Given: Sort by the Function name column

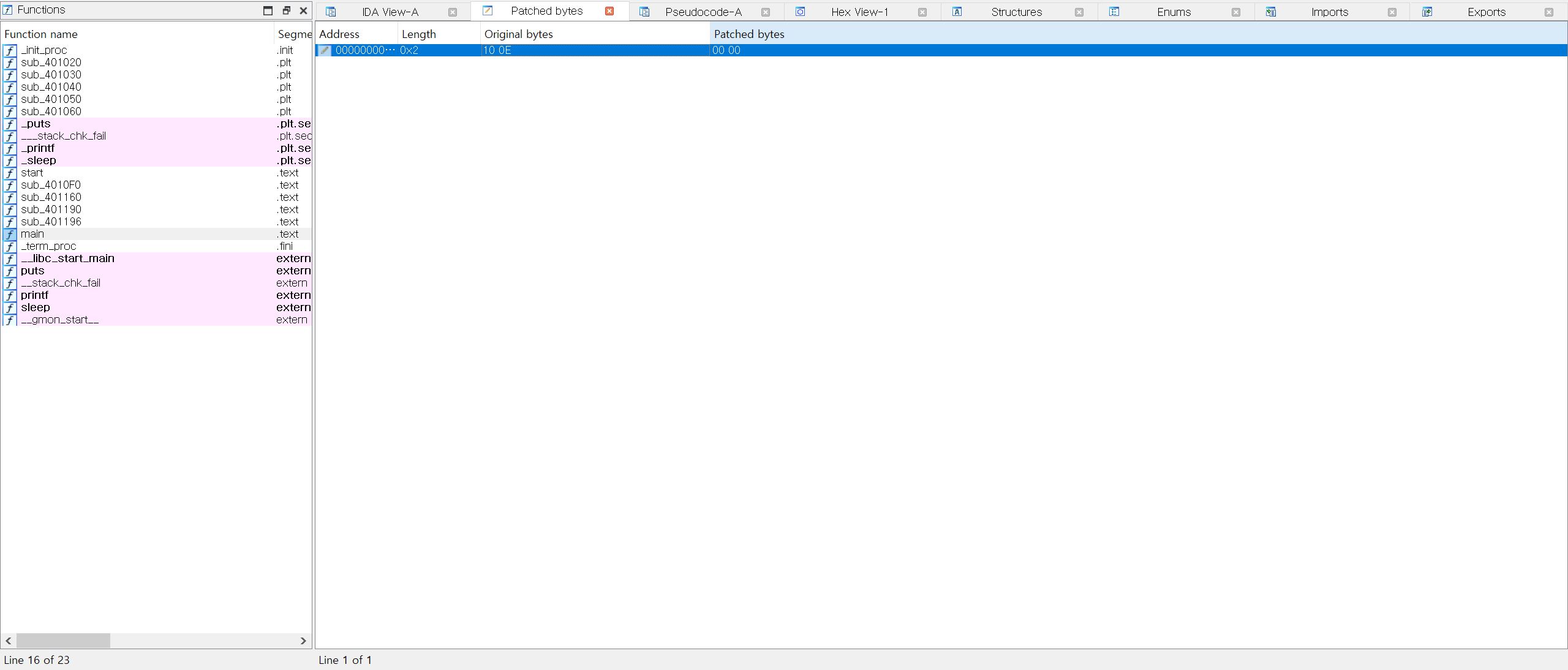Looking at the screenshot, I should pos(41,34).
